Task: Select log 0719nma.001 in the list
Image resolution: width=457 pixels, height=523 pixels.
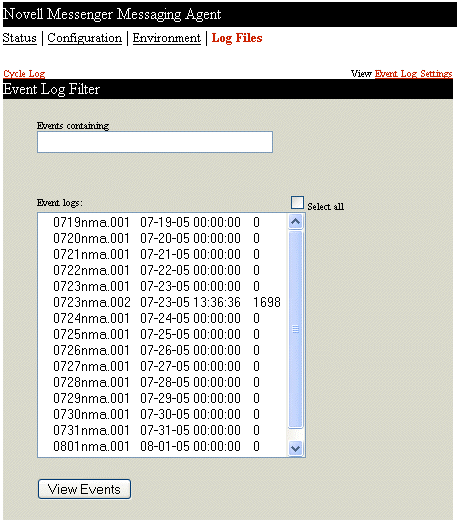Action: pyautogui.click(x=162, y=222)
